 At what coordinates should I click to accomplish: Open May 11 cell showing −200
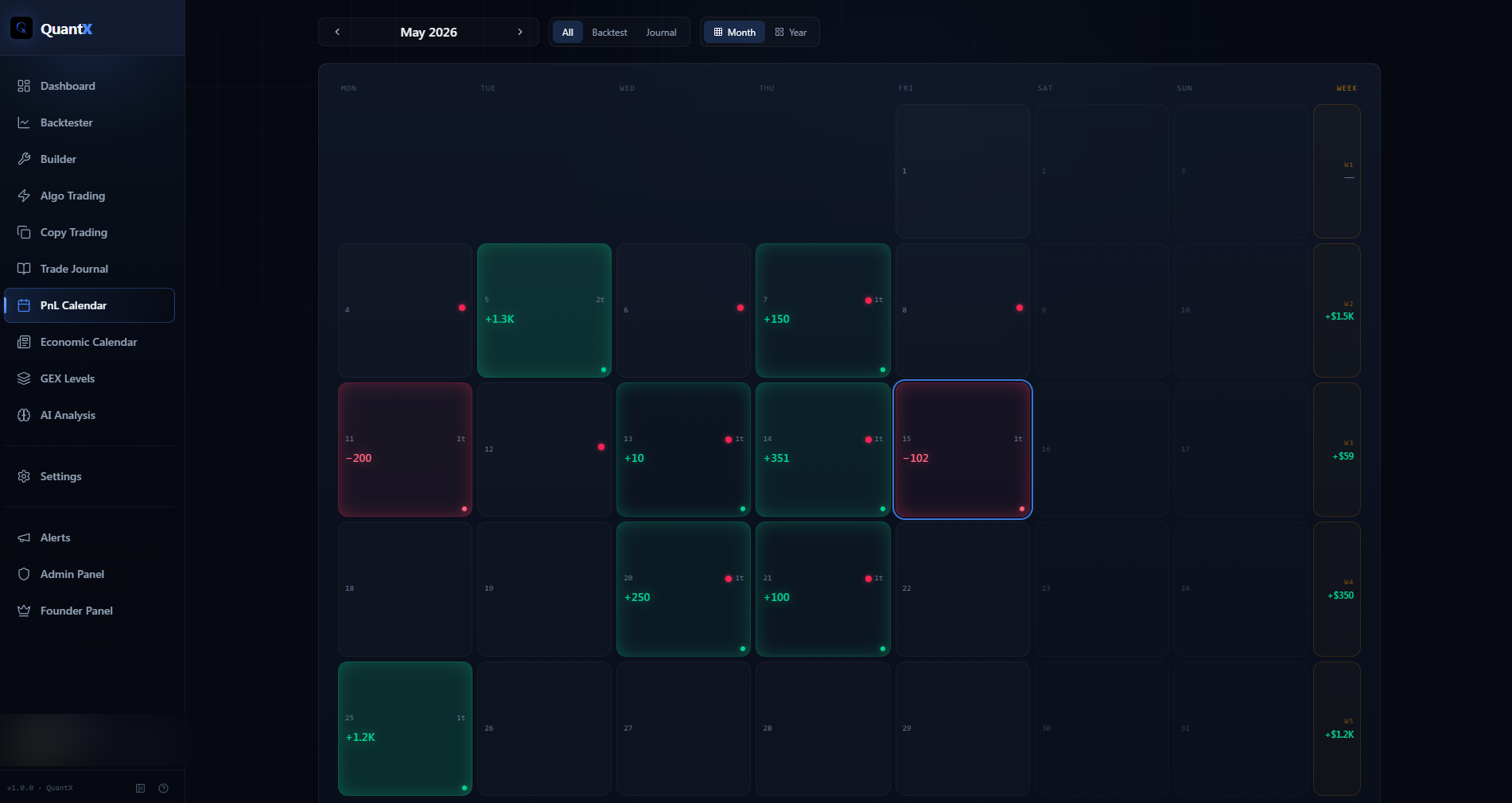click(x=405, y=449)
